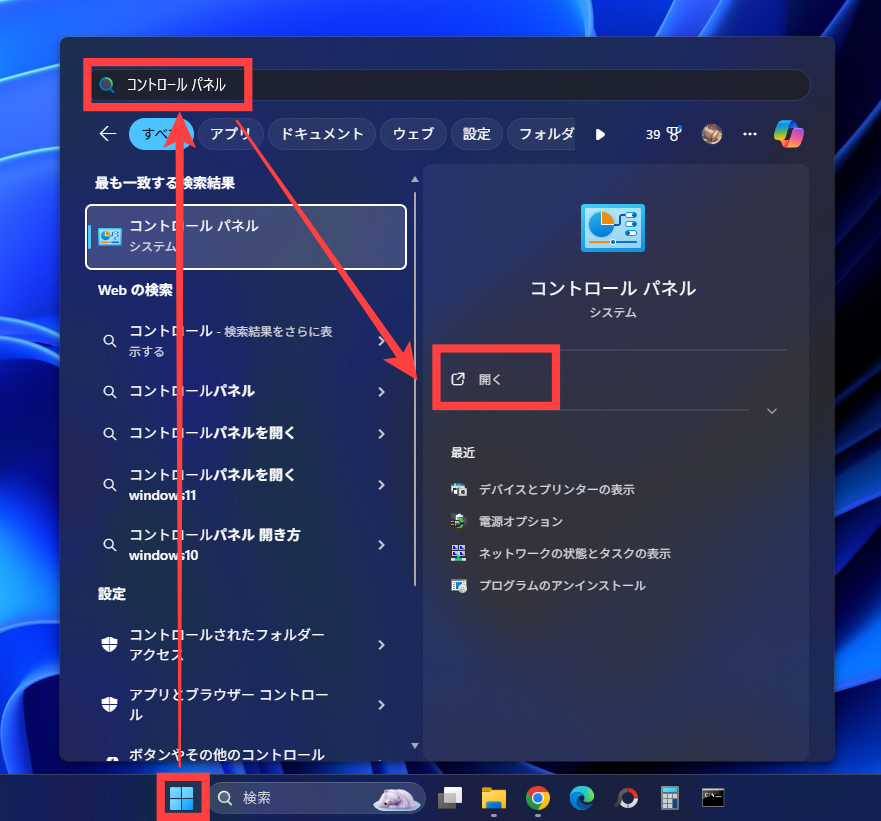Select the Control Panel icon in preview pane
This screenshot has width=881, height=821.
612,227
